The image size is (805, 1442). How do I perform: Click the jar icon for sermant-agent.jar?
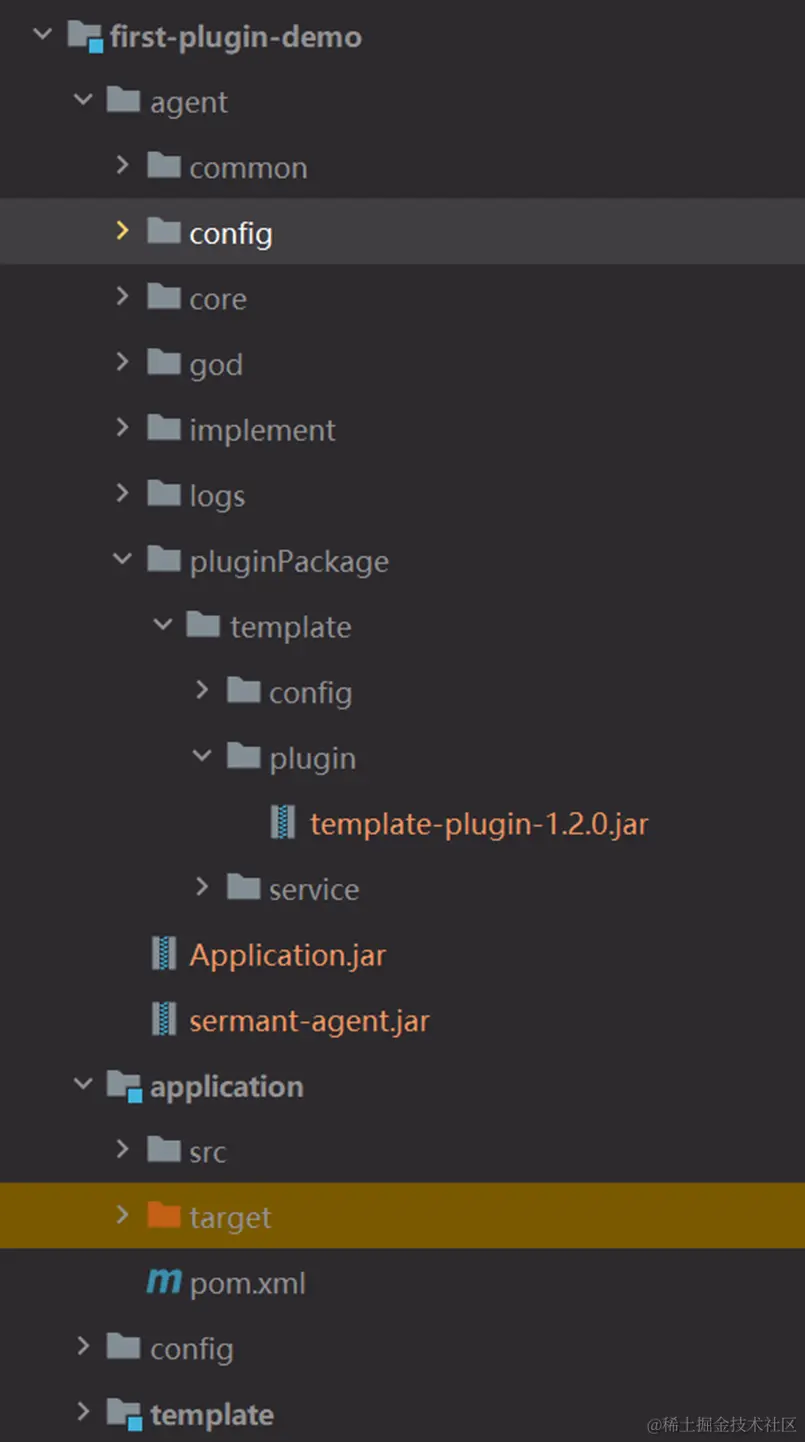(163, 1019)
